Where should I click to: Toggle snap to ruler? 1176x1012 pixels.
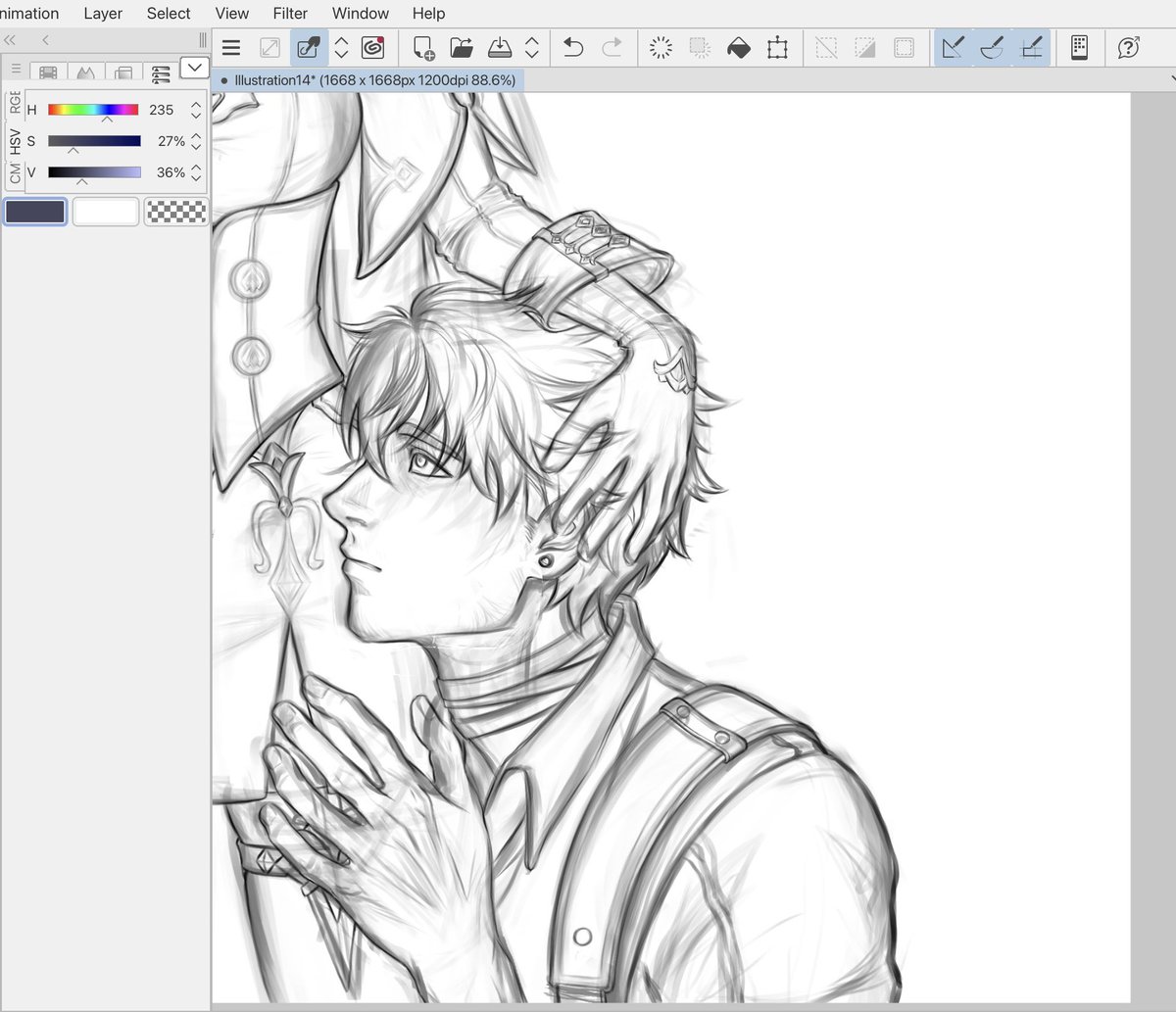point(953,46)
